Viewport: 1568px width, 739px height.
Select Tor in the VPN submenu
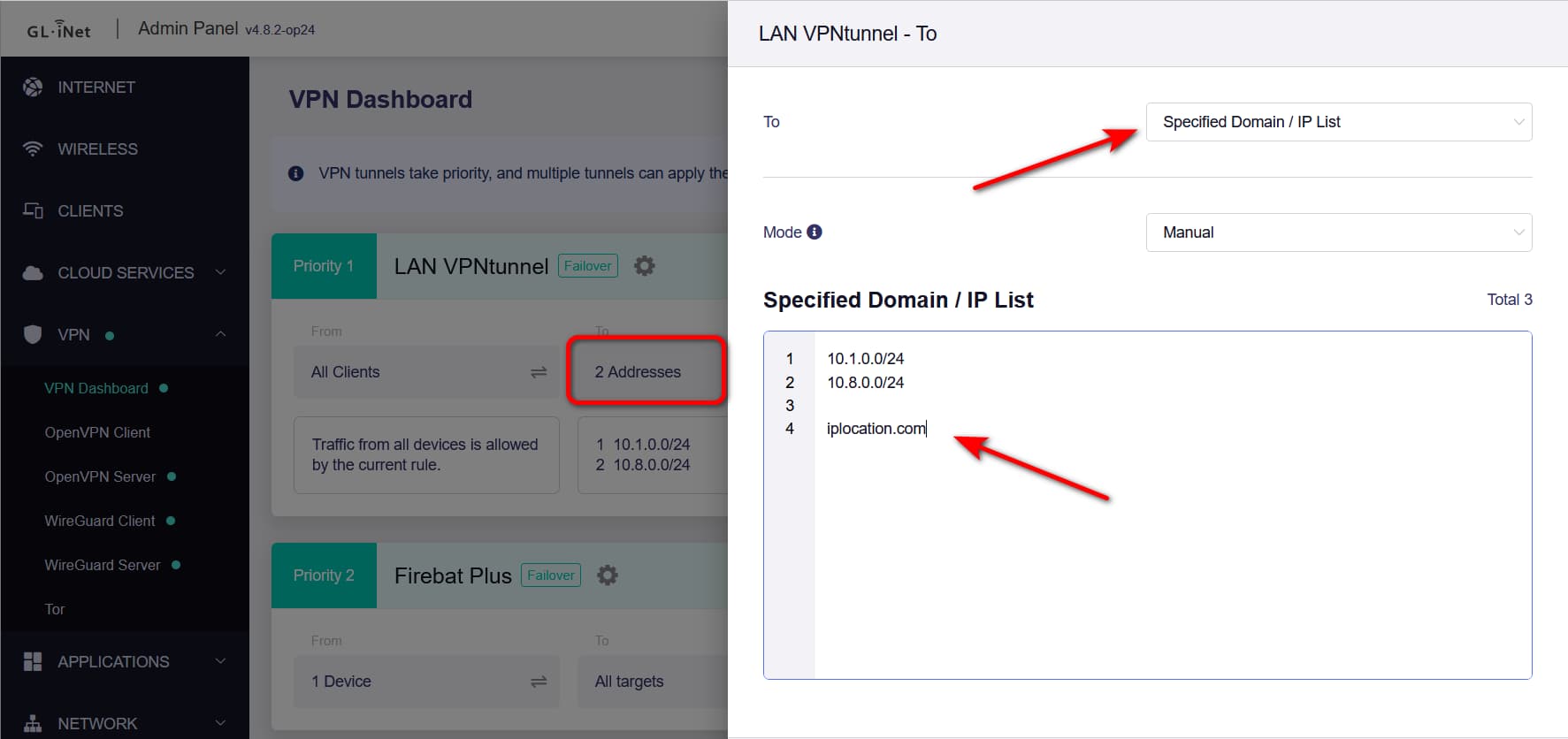[x=55, y=609]
